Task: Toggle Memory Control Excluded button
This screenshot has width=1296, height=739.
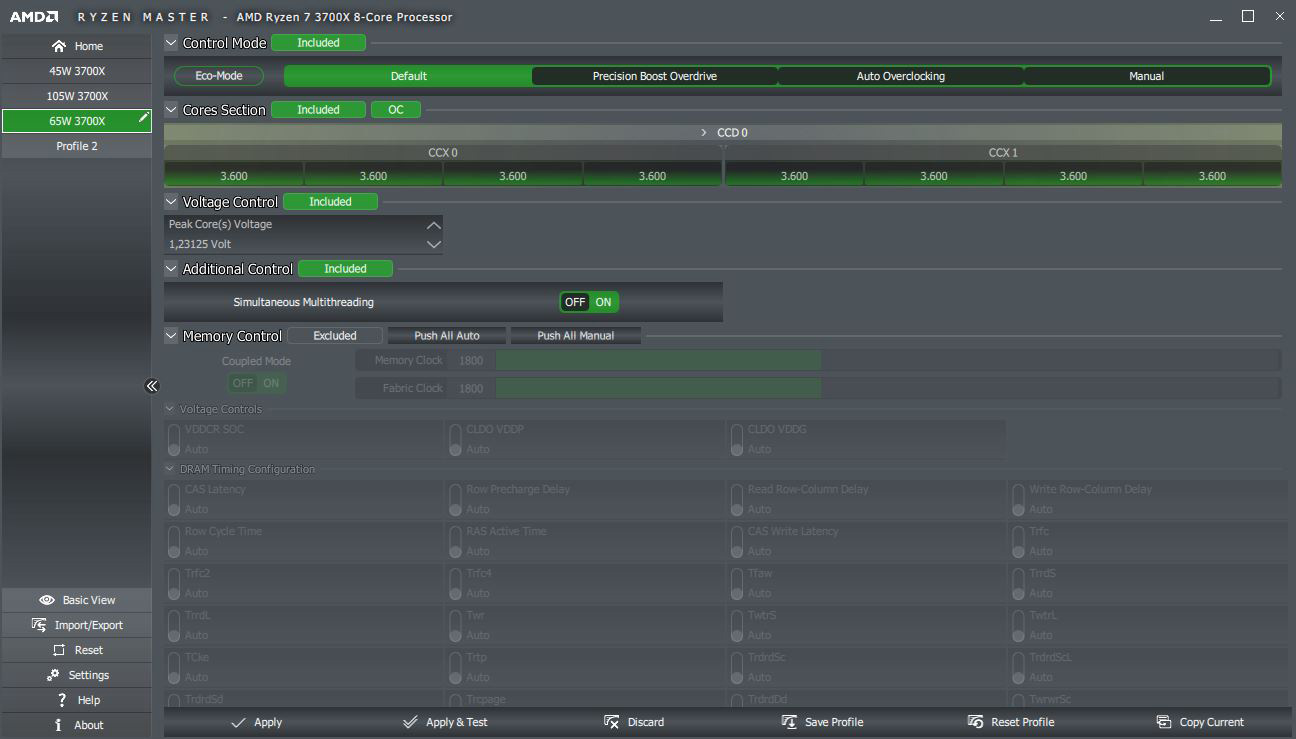Action: pos(335,336)
